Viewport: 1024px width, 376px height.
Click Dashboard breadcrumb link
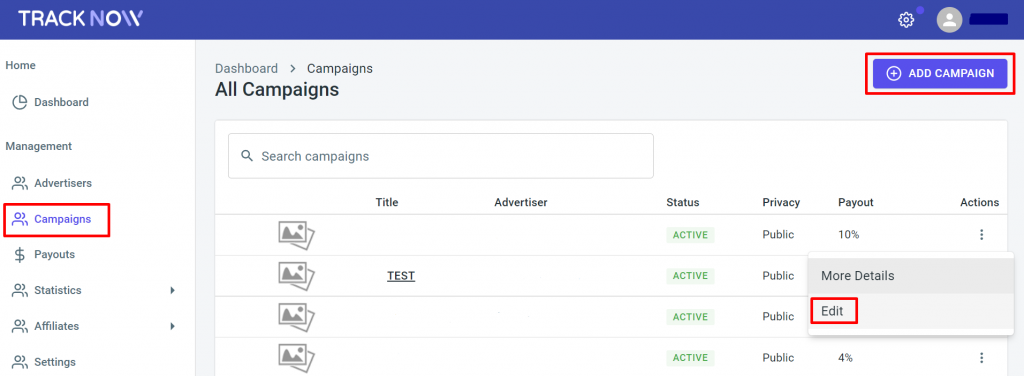pyautogui.click(x=246, y=69)
